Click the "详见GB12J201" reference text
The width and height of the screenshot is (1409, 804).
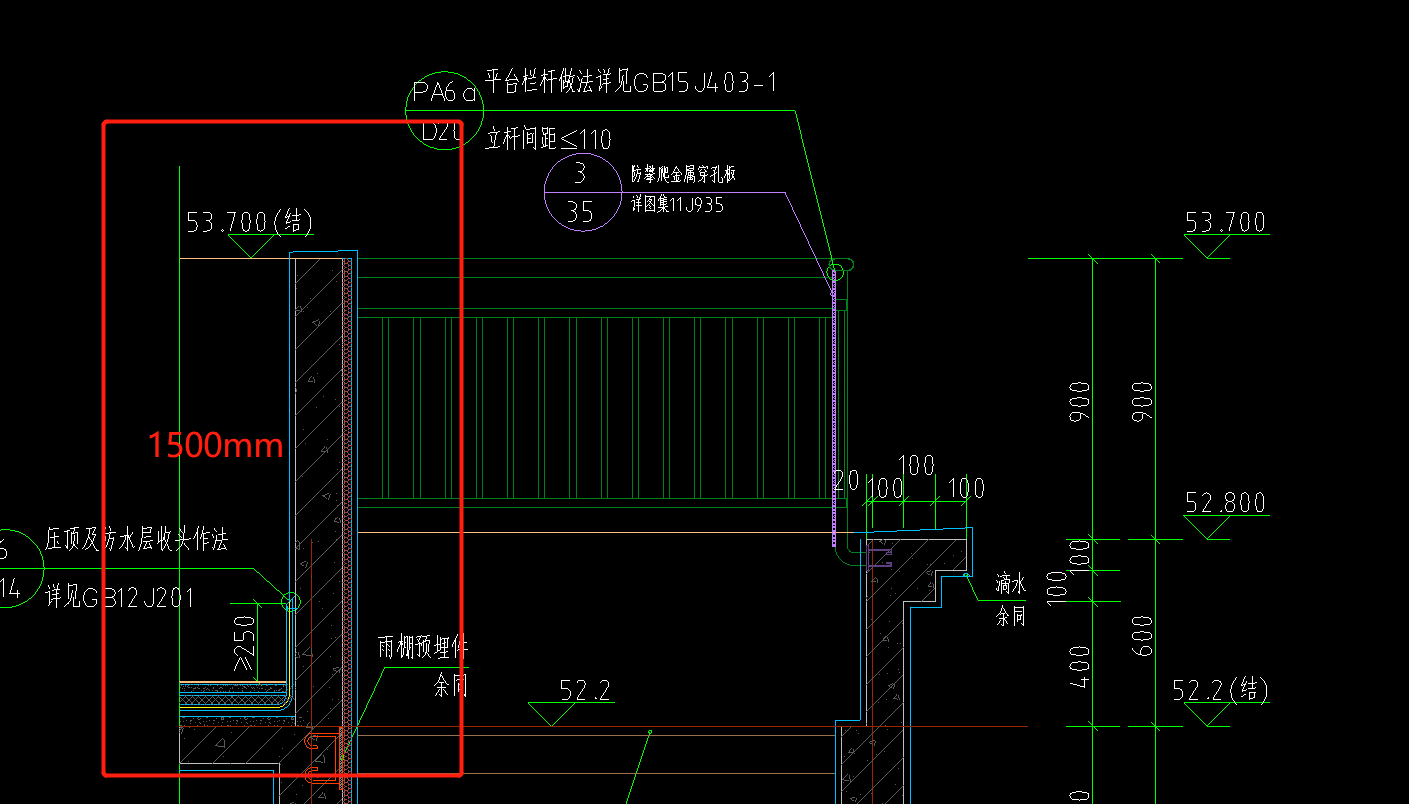pos(120,598)
